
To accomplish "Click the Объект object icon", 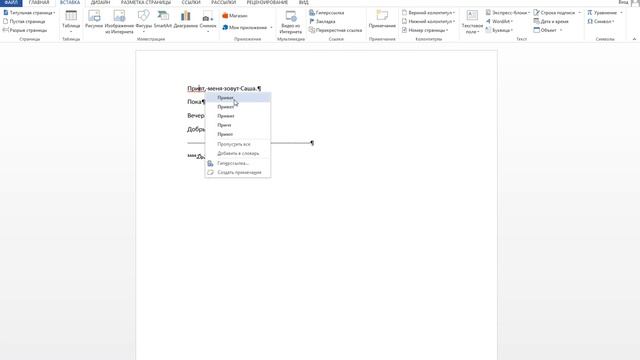I will pos(537,30).
